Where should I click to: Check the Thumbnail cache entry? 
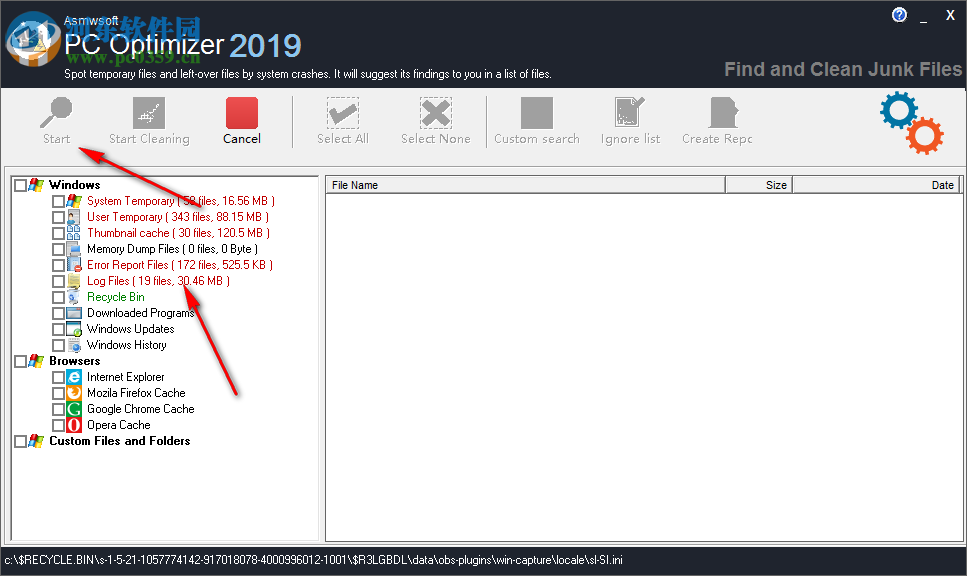[58, 233]
